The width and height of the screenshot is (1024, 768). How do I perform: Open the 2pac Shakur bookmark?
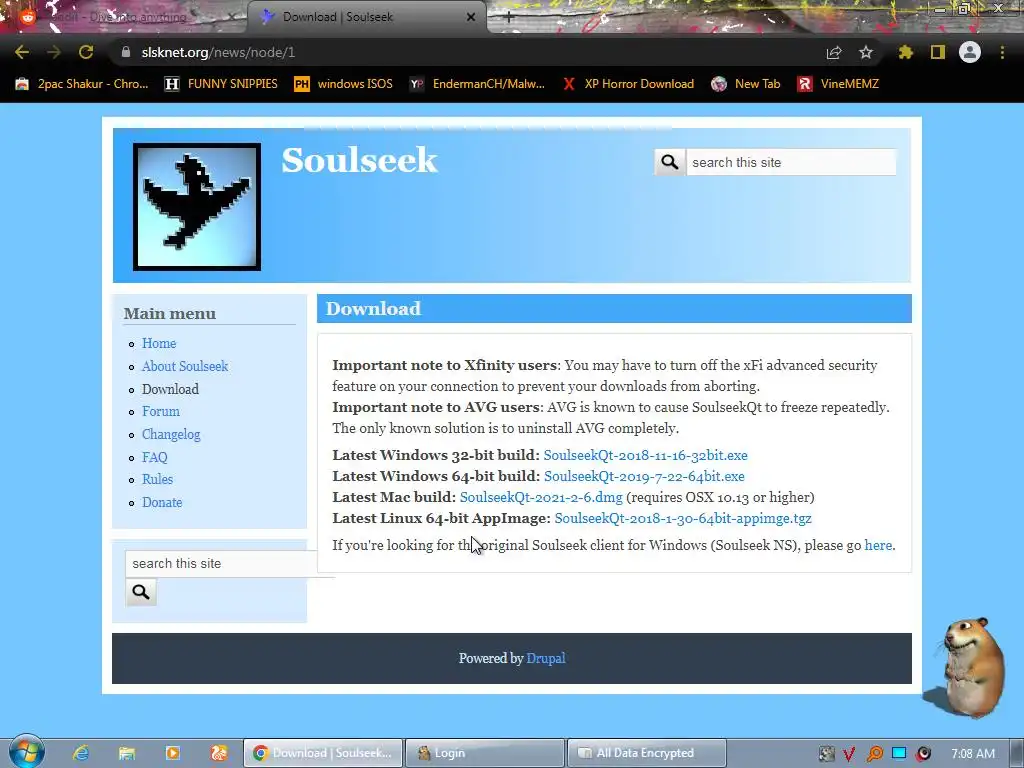tap(82, 84)
